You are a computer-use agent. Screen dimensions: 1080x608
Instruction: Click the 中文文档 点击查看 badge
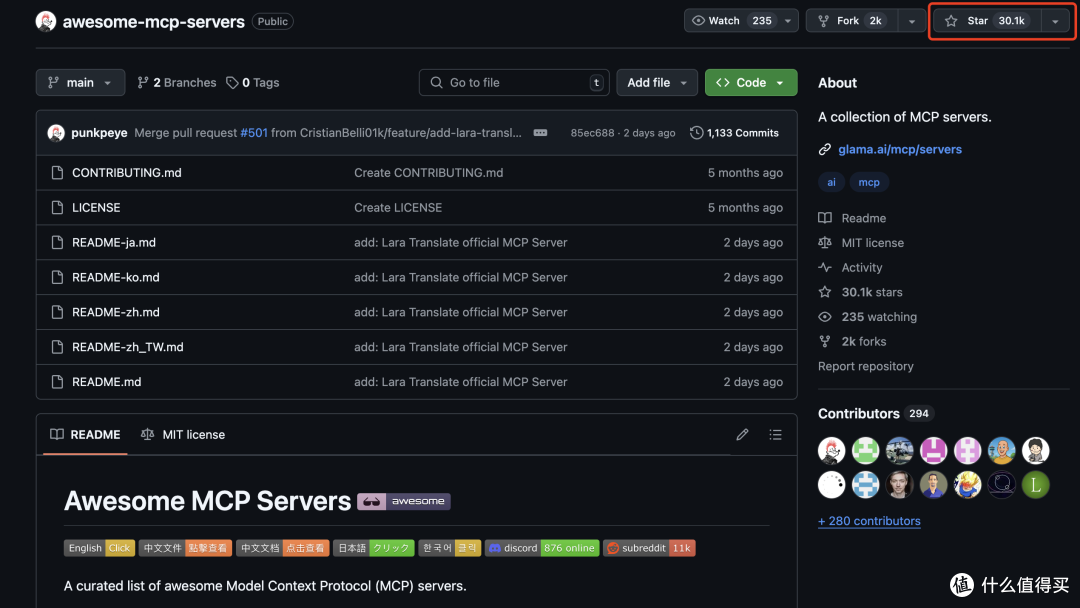point(282,548)
